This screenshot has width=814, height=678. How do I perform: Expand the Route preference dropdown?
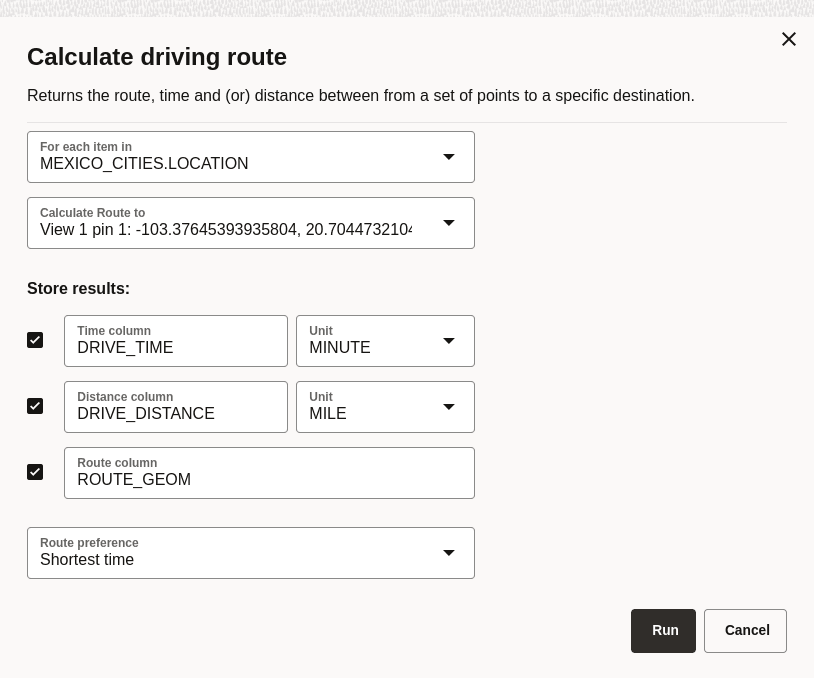point(251,553)
